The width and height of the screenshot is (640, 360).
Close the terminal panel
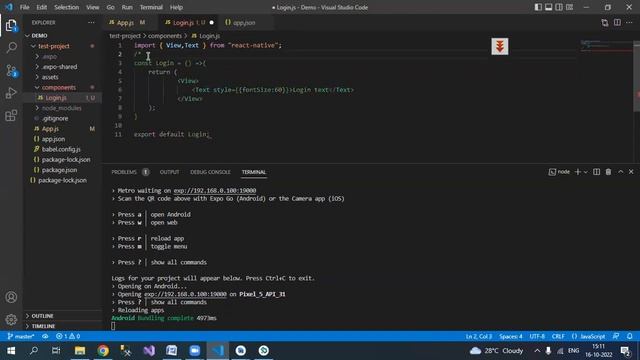pyautogui.click(x=631, y=172)
